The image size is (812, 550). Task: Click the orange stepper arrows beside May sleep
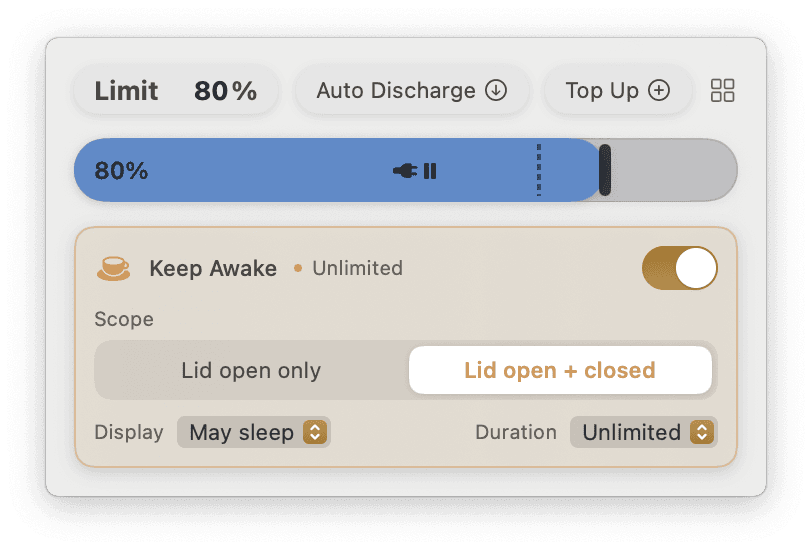[x=315, y=432]
